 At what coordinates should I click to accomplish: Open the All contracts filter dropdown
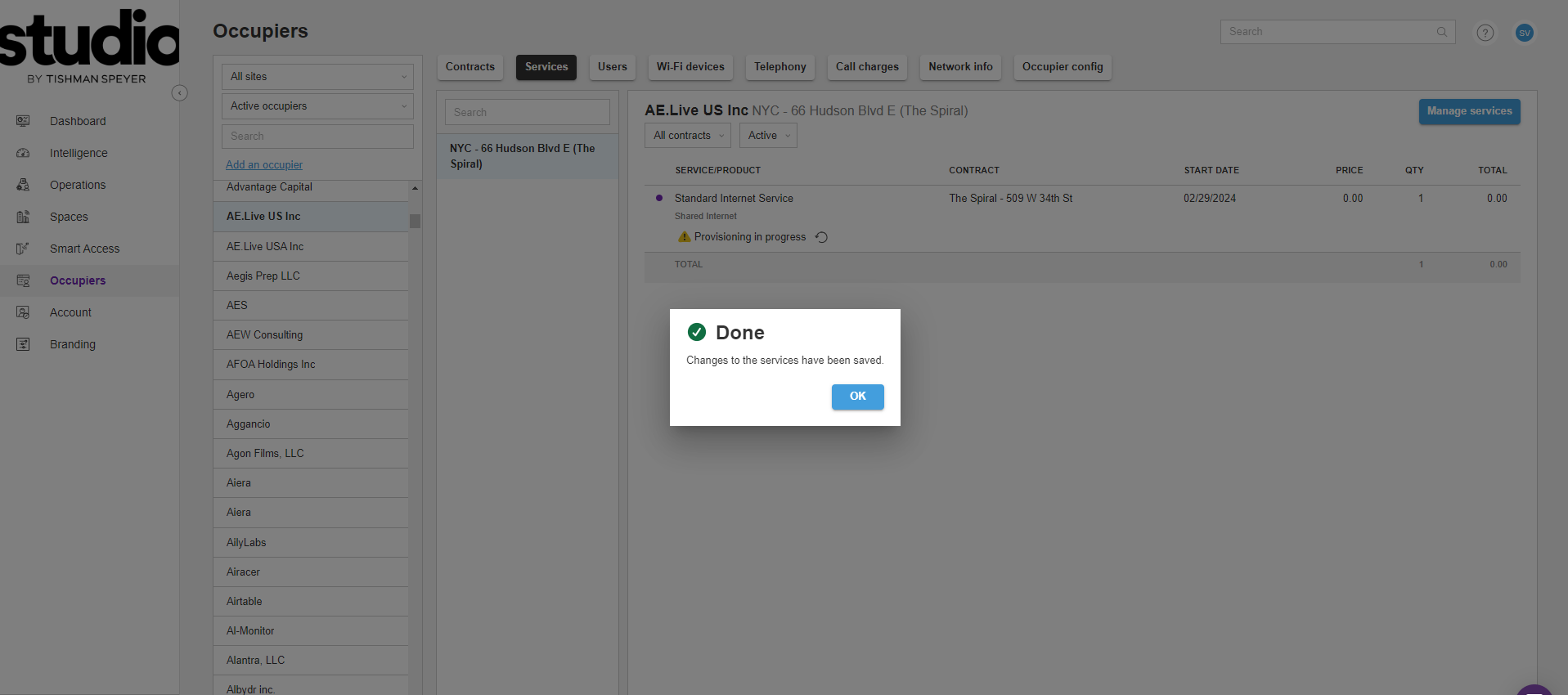click(x=688, y=136)
